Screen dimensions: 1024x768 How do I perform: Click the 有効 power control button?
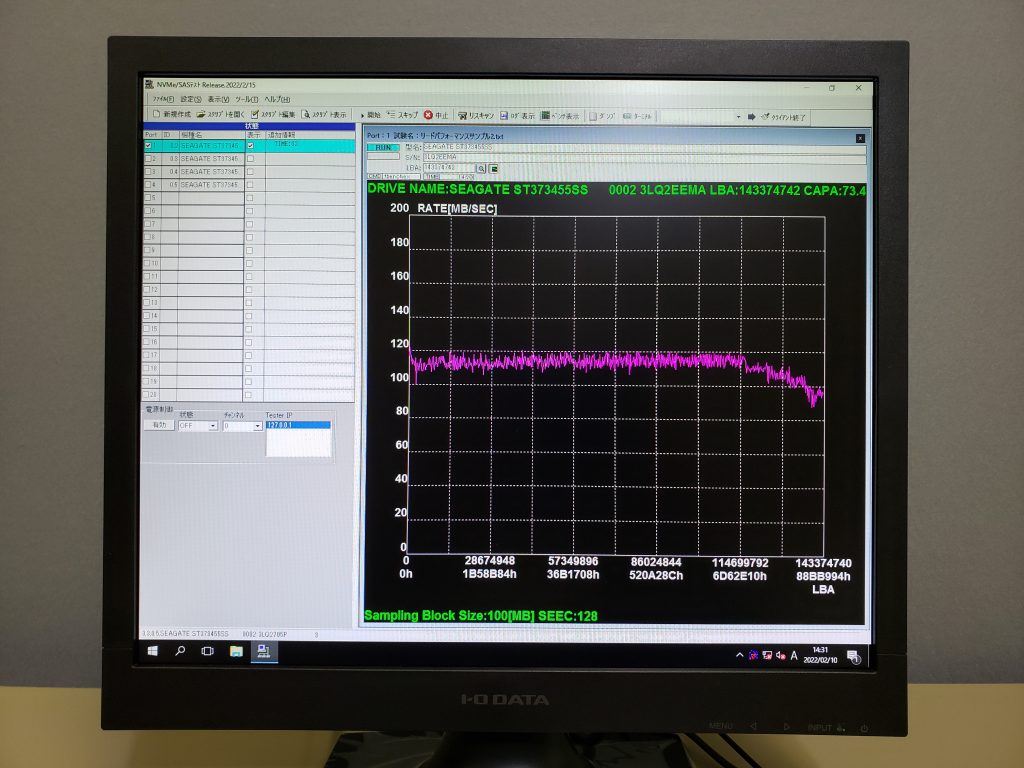[158, 425]
